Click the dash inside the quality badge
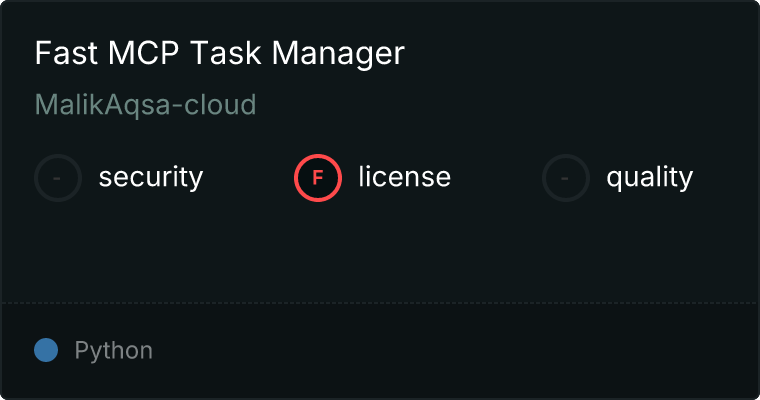760x400 pixels. coord(566,178)
